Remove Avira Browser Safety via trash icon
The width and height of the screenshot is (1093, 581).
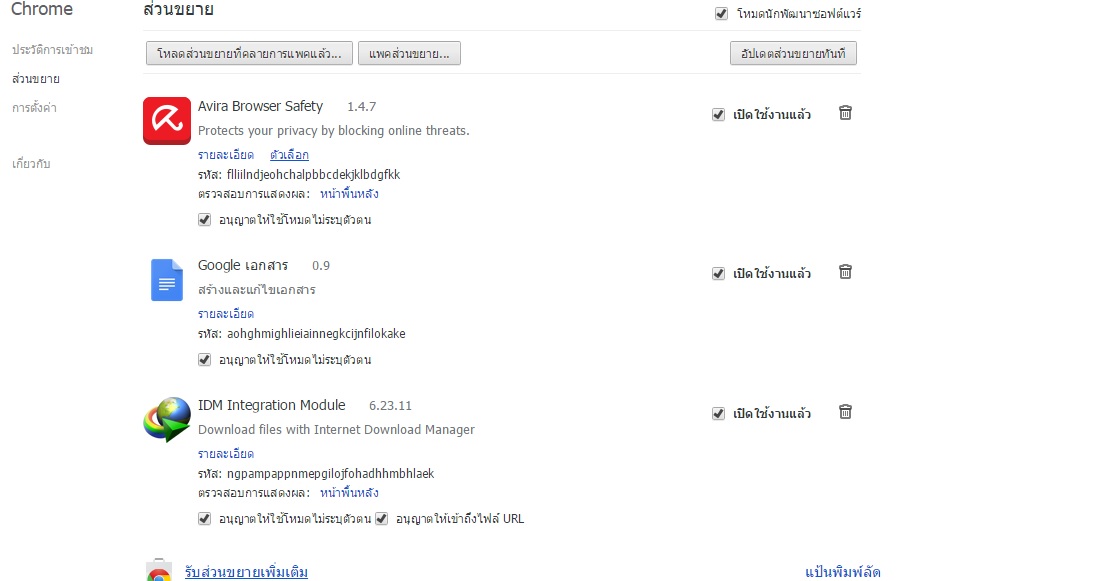coord(845,113)
